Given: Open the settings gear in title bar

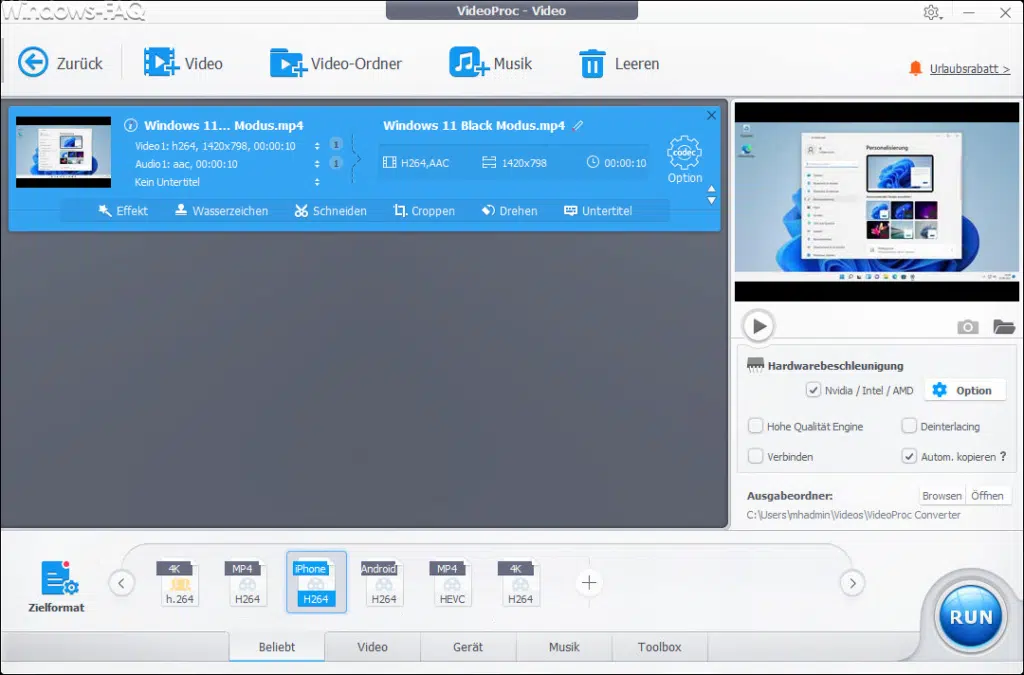Looking at the screenshot, I should [931, 12].
